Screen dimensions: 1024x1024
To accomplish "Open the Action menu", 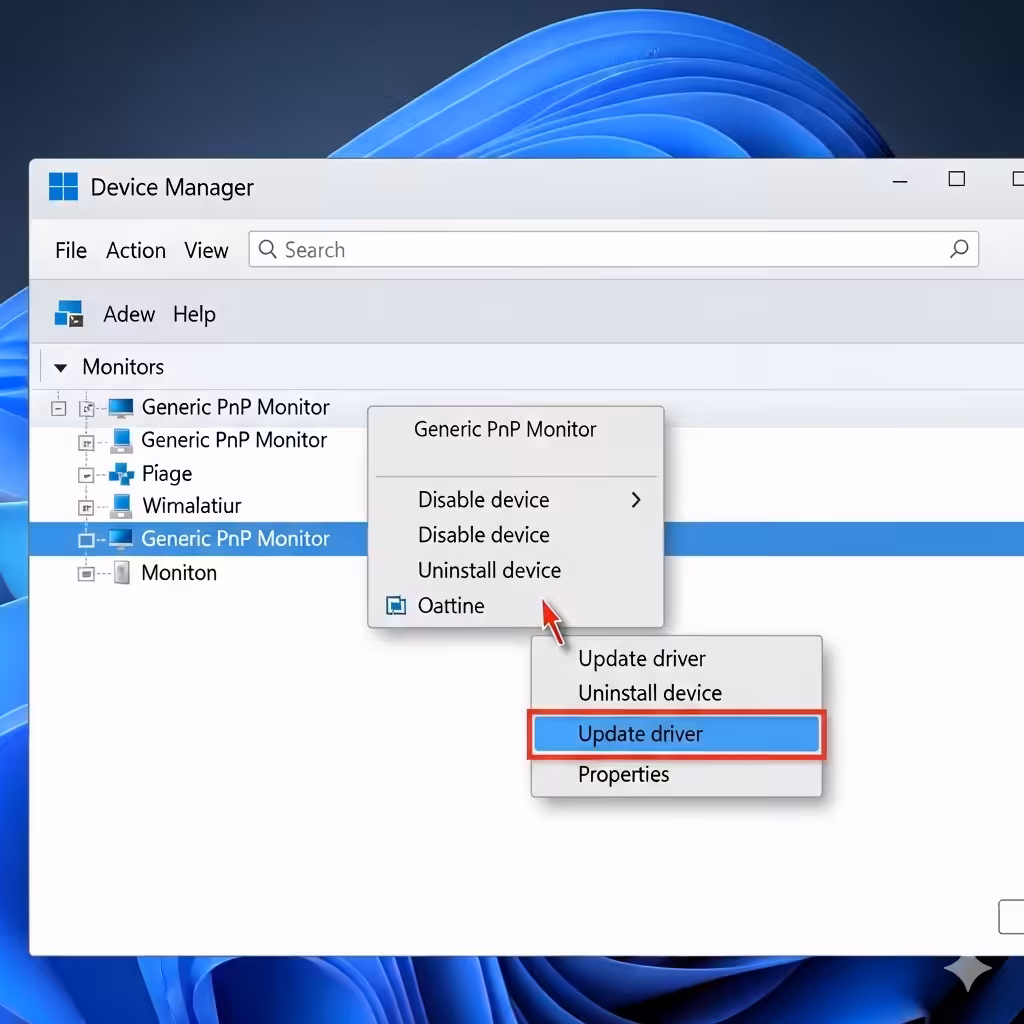I will point(136,250).
